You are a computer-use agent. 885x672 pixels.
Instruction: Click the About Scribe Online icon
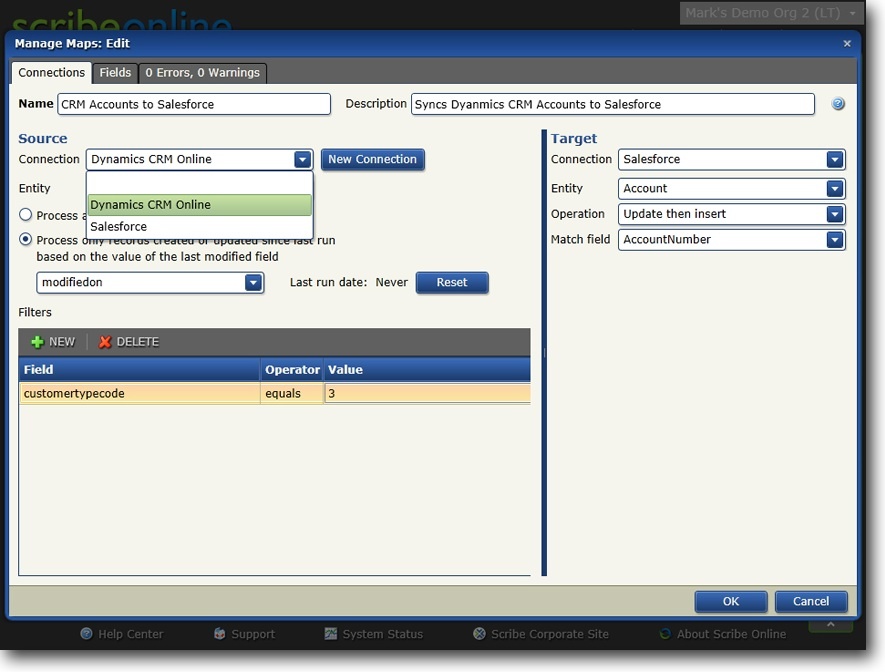pyautogui.click(x=665, y=634)
